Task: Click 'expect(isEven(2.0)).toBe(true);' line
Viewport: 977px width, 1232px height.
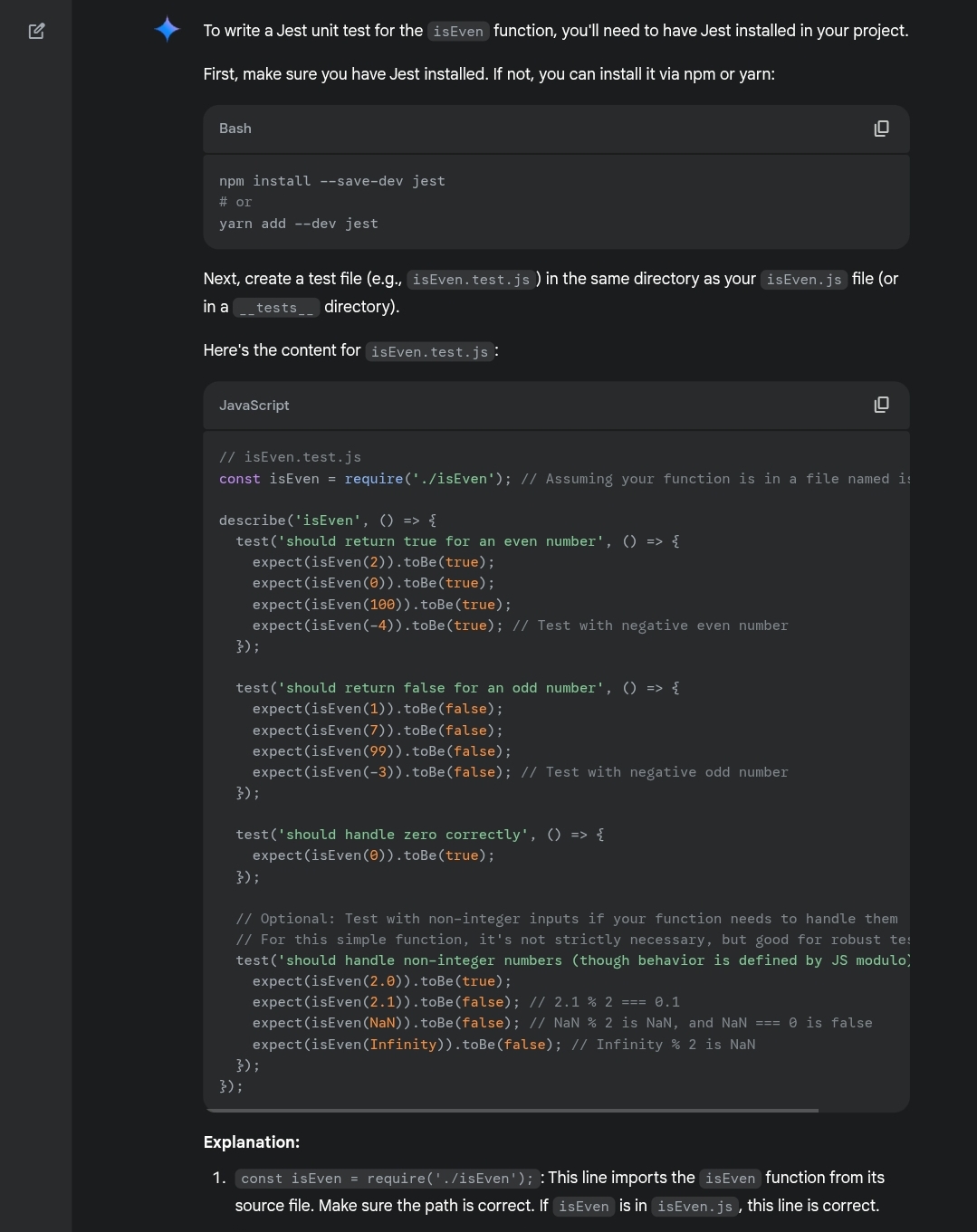Action: [x=382, y=981]
